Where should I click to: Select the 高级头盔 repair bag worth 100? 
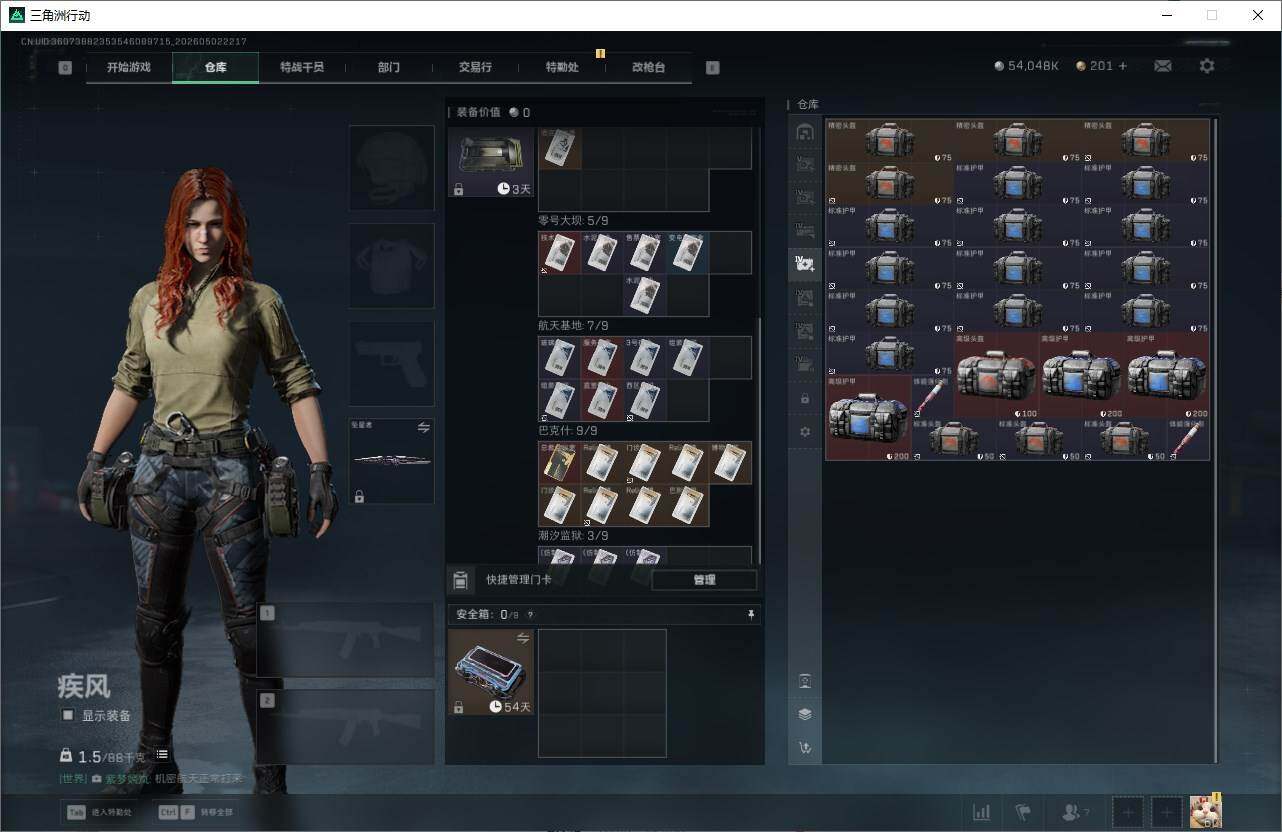[x=997, y=376]
